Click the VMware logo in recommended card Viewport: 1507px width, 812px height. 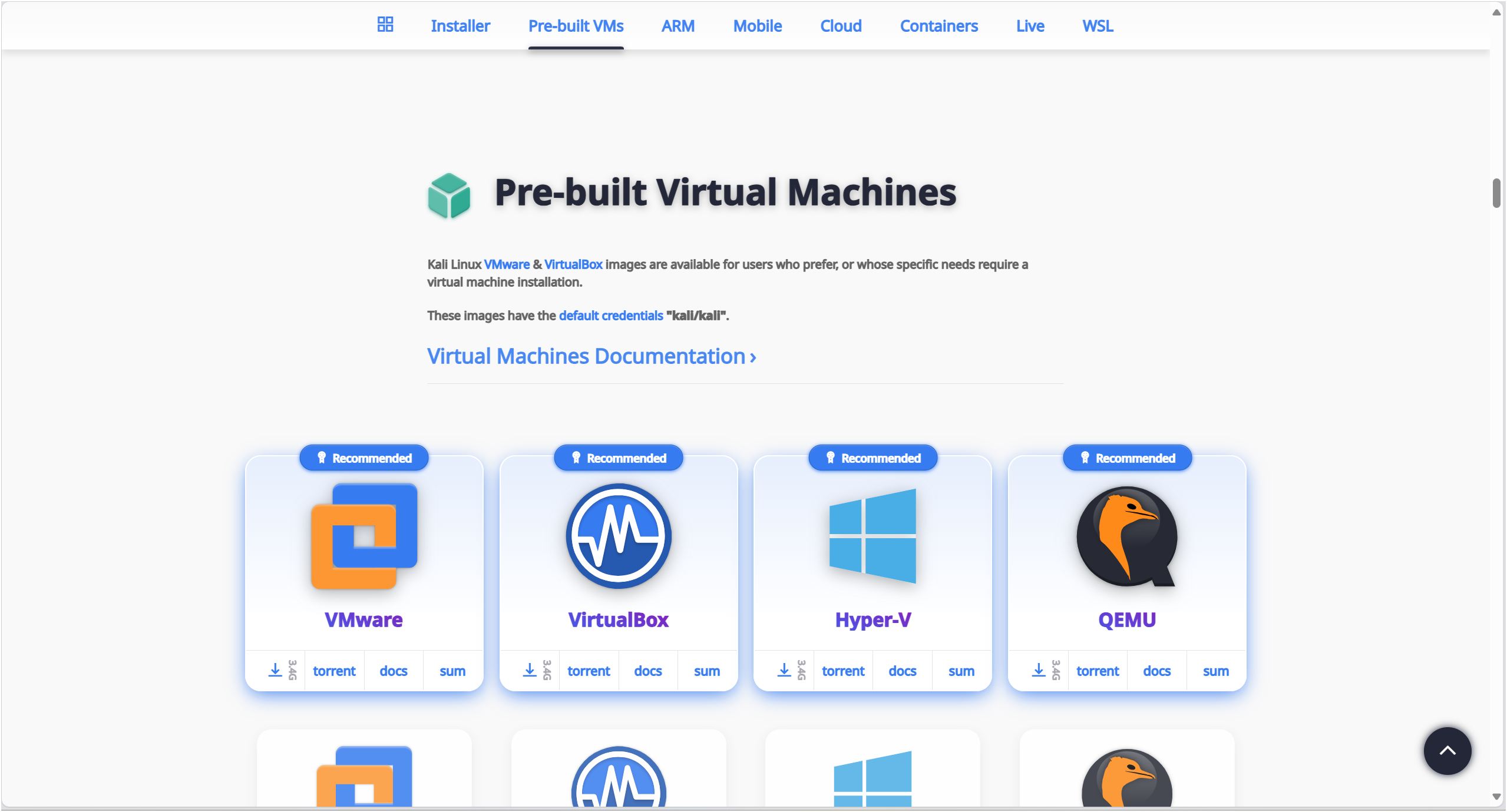364,536
